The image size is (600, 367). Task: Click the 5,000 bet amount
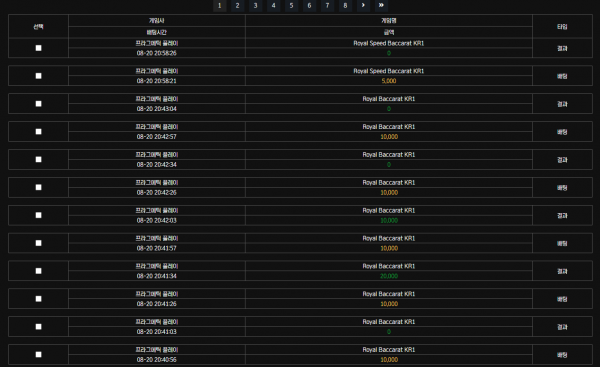[x=389, y=81]
